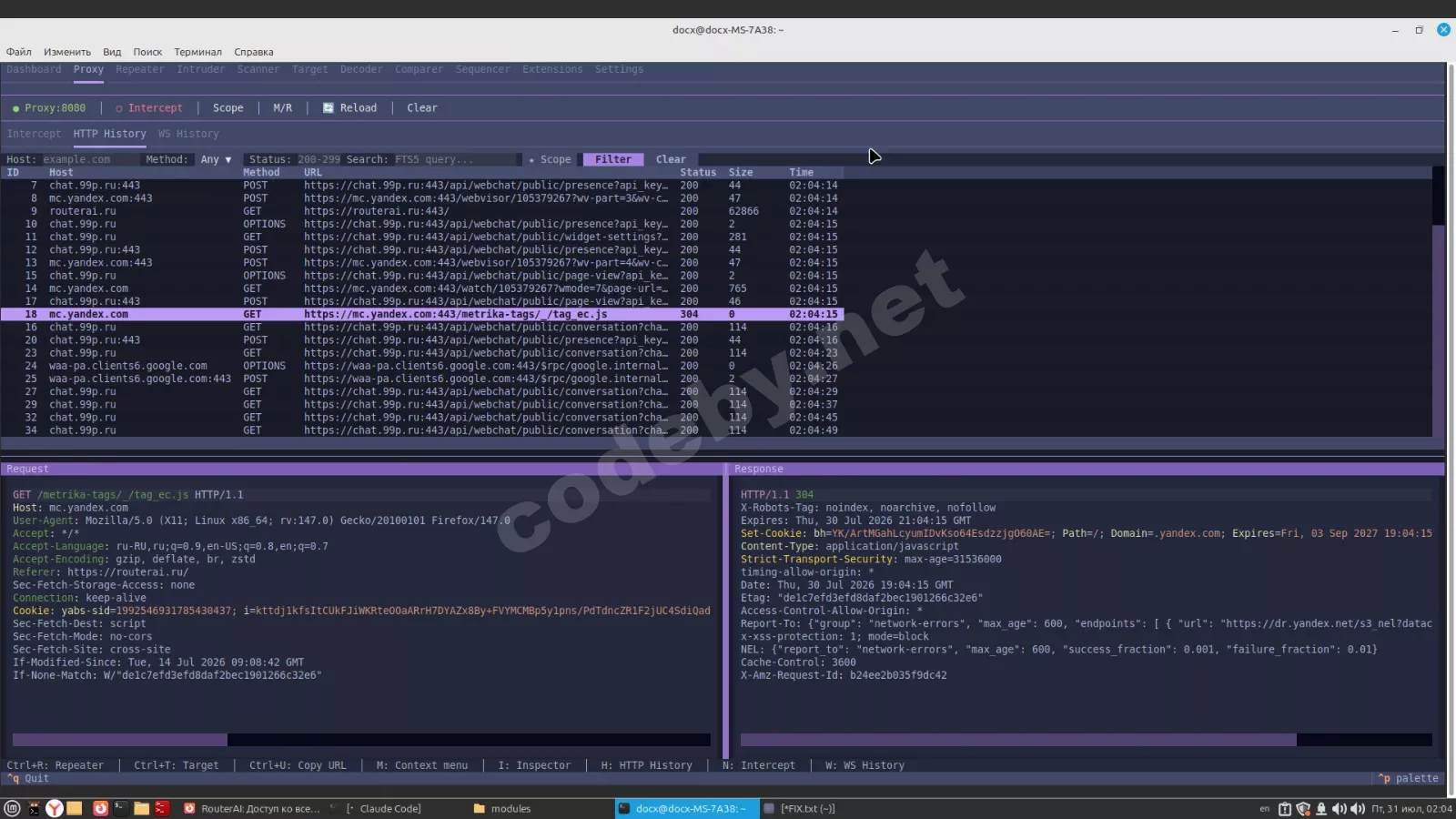Apply the highlighted Filter button
Screen dimensions: 1456x819
[x=613, y=159]
